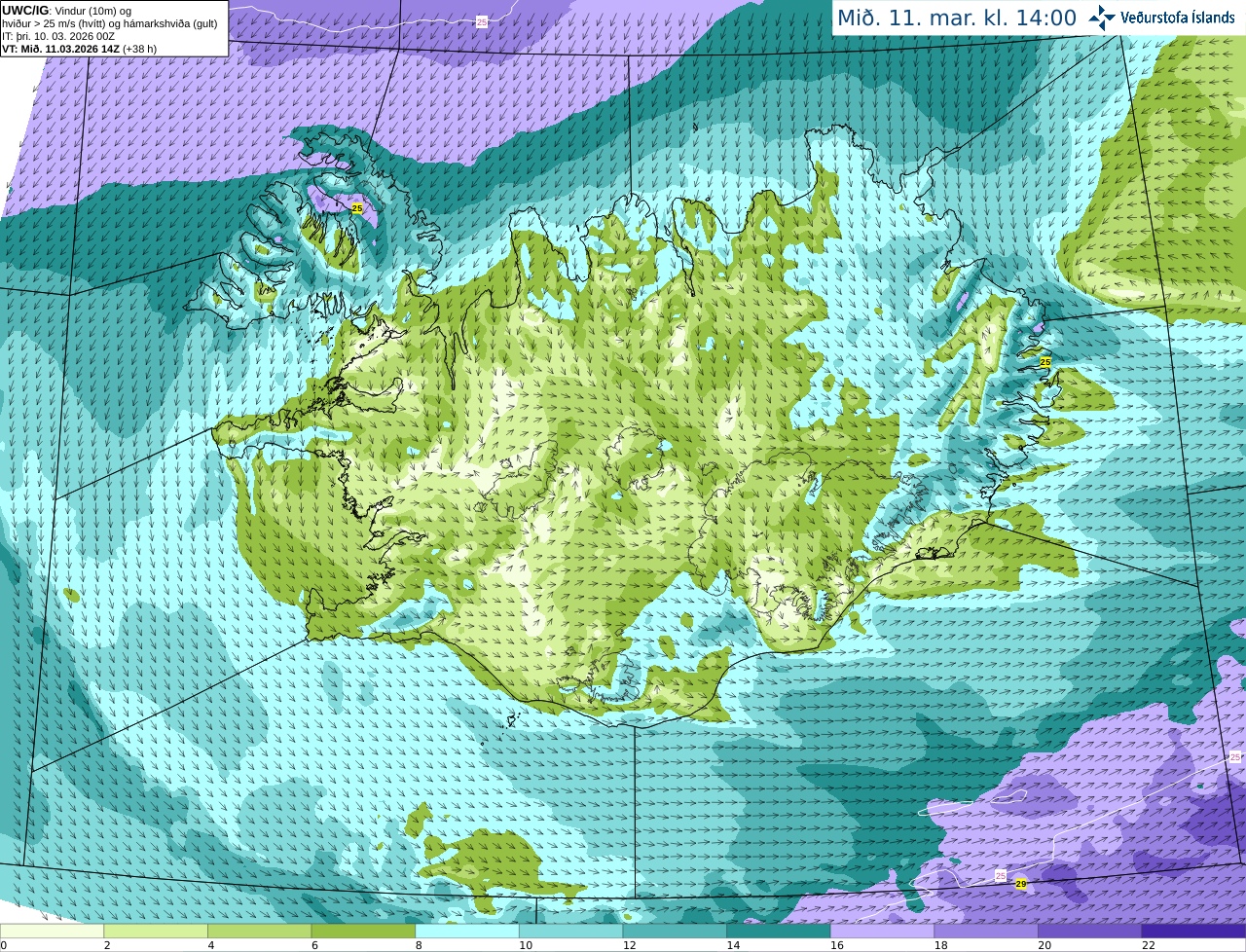Viewport: 1246px width, 952px height.
Task: Select the 0–2 m/s legend color
Action: tap(52, 931)
